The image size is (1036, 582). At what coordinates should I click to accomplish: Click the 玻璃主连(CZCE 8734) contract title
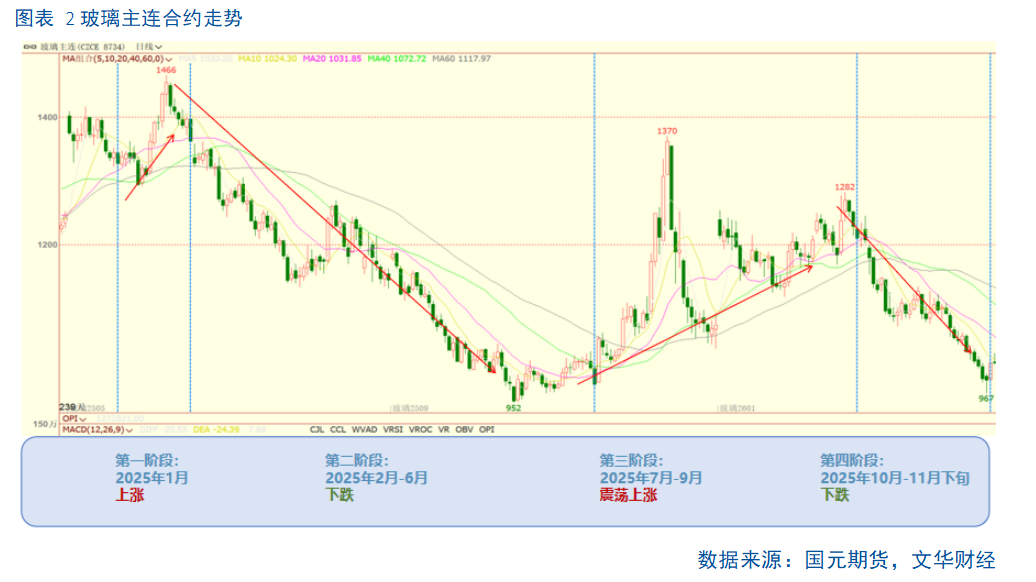tap(82, 47)
